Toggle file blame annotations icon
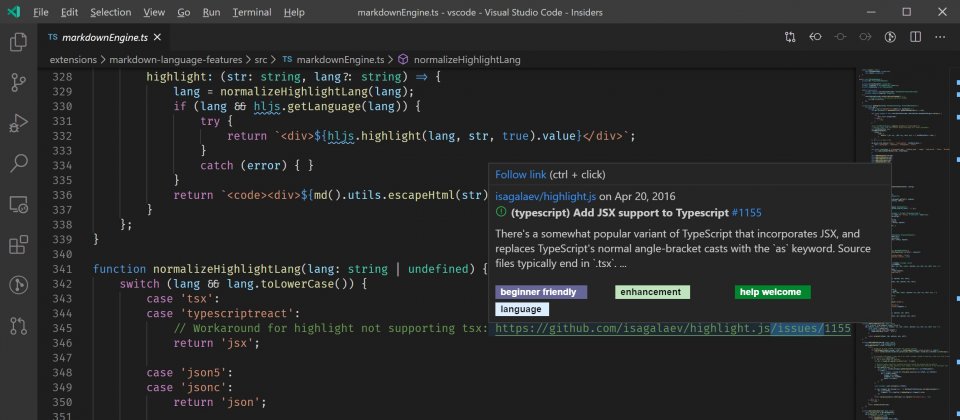 point(890,37)
